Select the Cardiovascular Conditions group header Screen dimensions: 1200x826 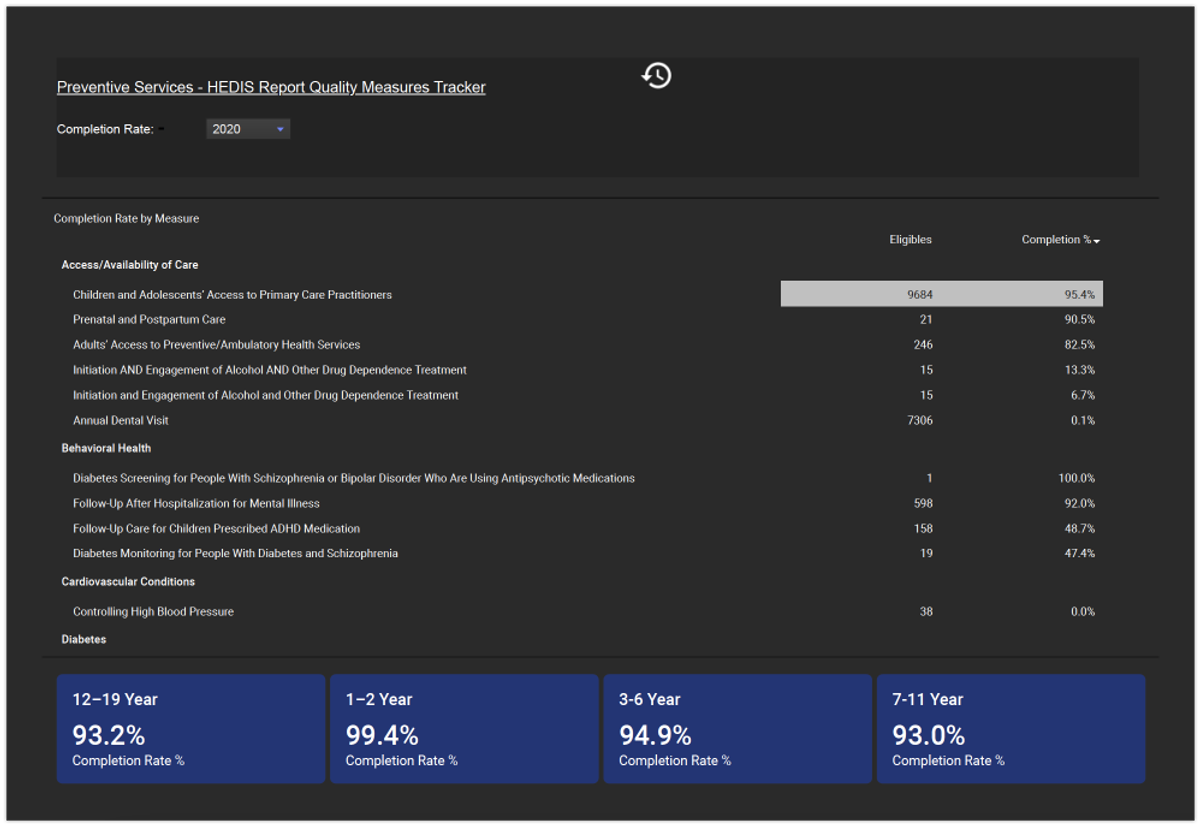tap(128, 581)
